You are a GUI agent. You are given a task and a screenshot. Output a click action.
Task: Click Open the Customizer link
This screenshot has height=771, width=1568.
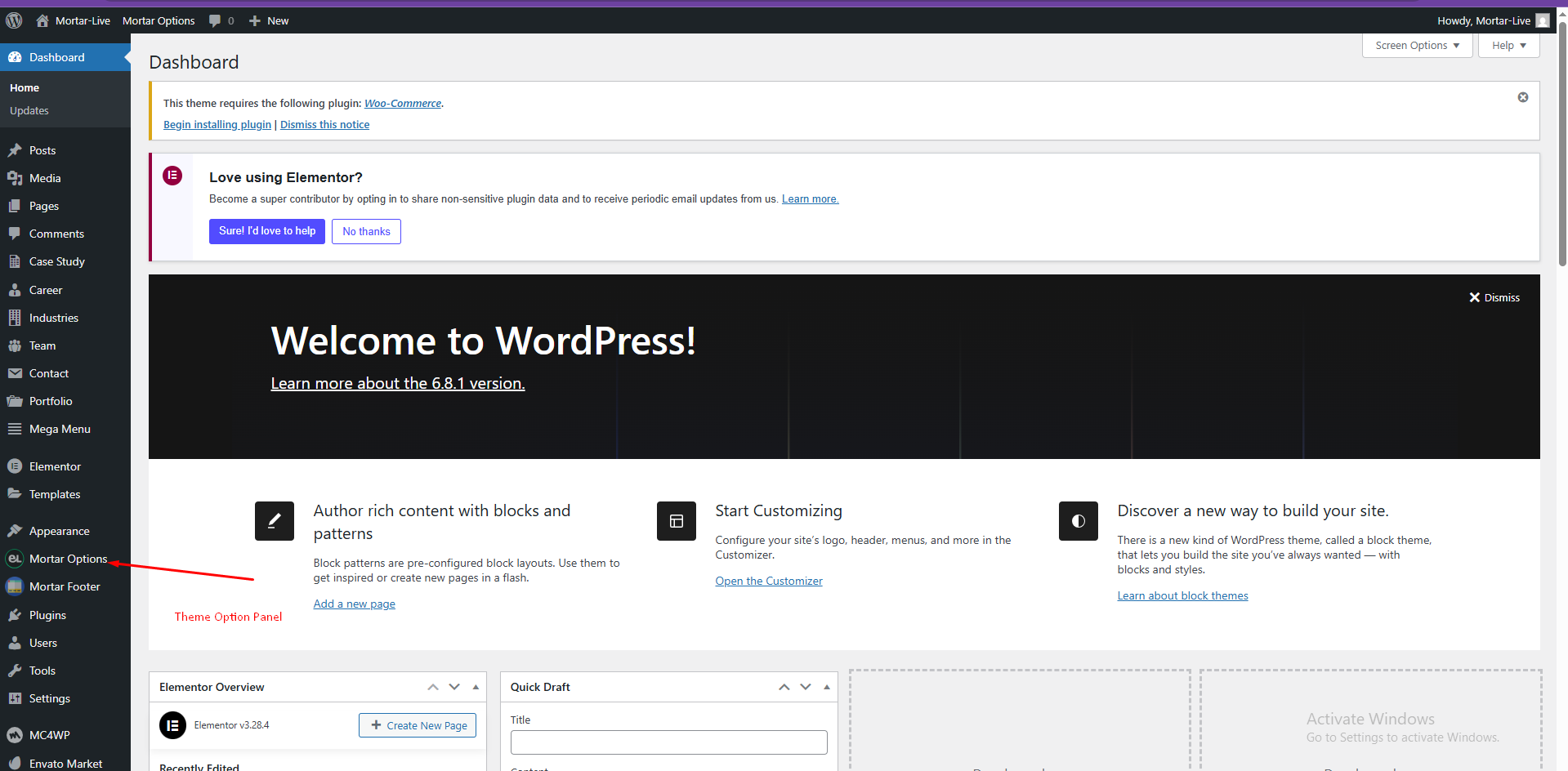click(x=769, y=581)
